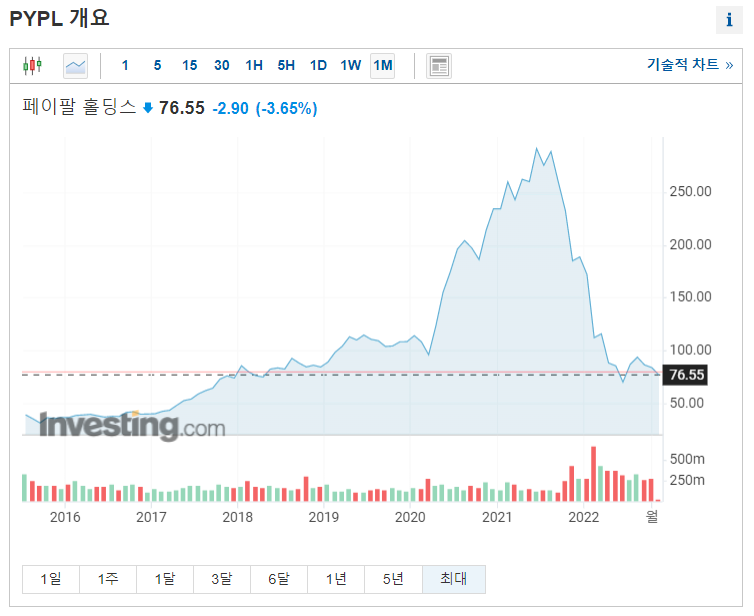Switch interval to 1D
Viewport: 754px width, 616px height.
318,65
